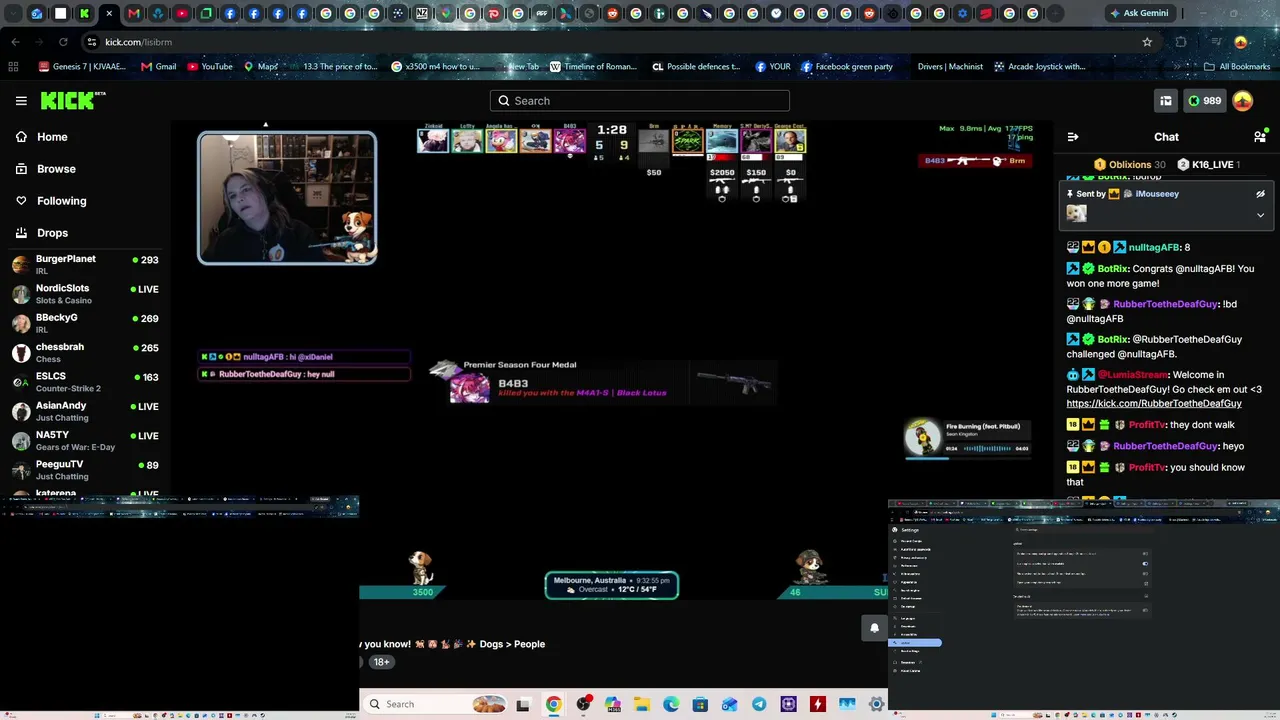Open Telegram from the taskbar
The height and width of the screenshot is (720, 1280).
759,704
